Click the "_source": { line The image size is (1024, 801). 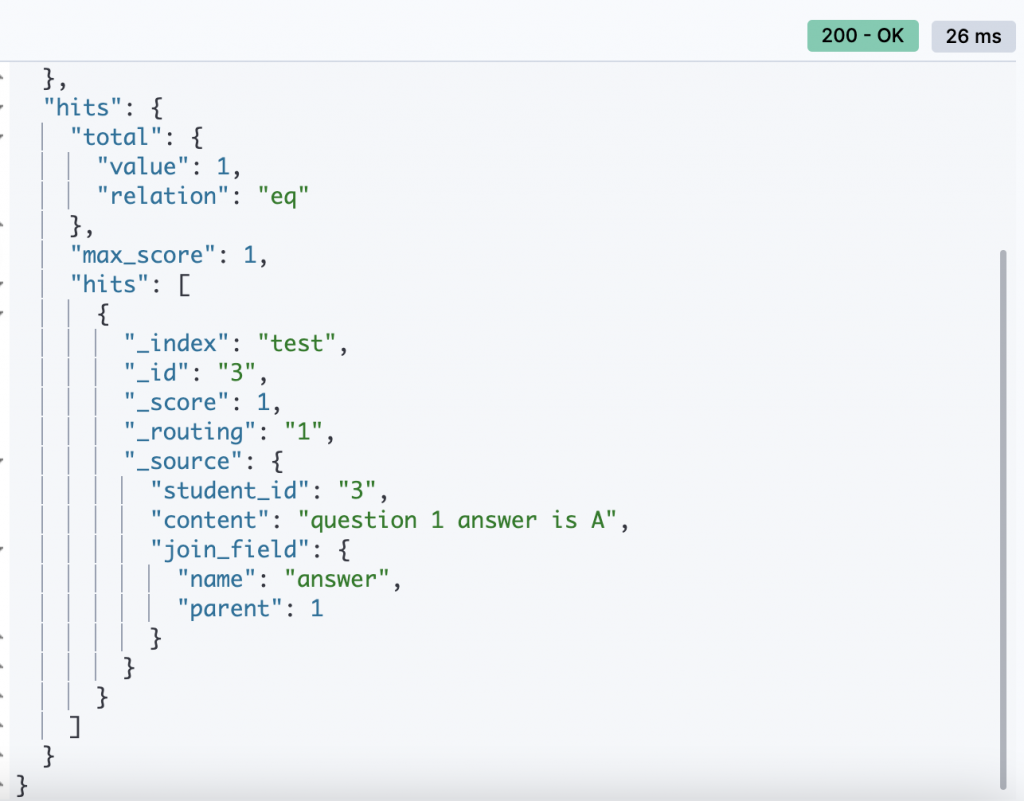(x=203, y=461)
